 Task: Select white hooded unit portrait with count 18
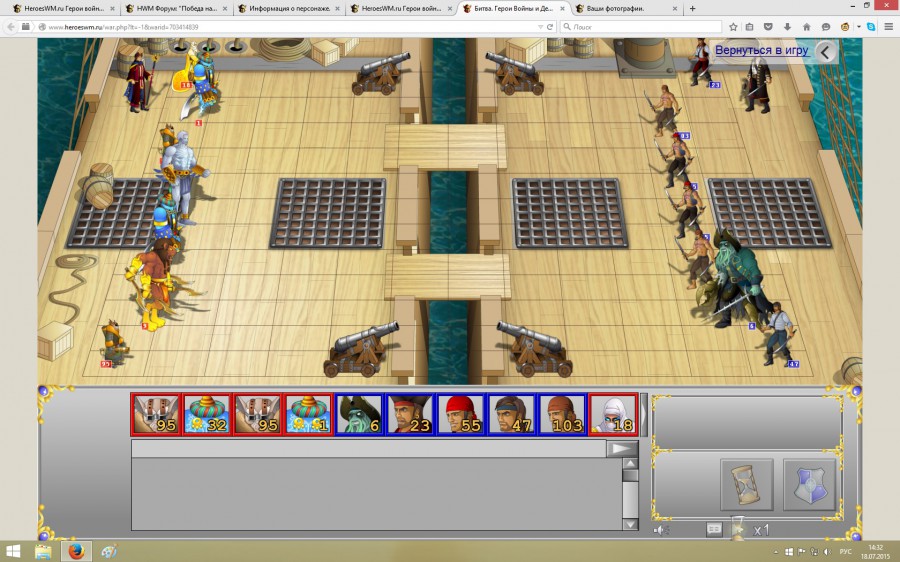[613, 413]
